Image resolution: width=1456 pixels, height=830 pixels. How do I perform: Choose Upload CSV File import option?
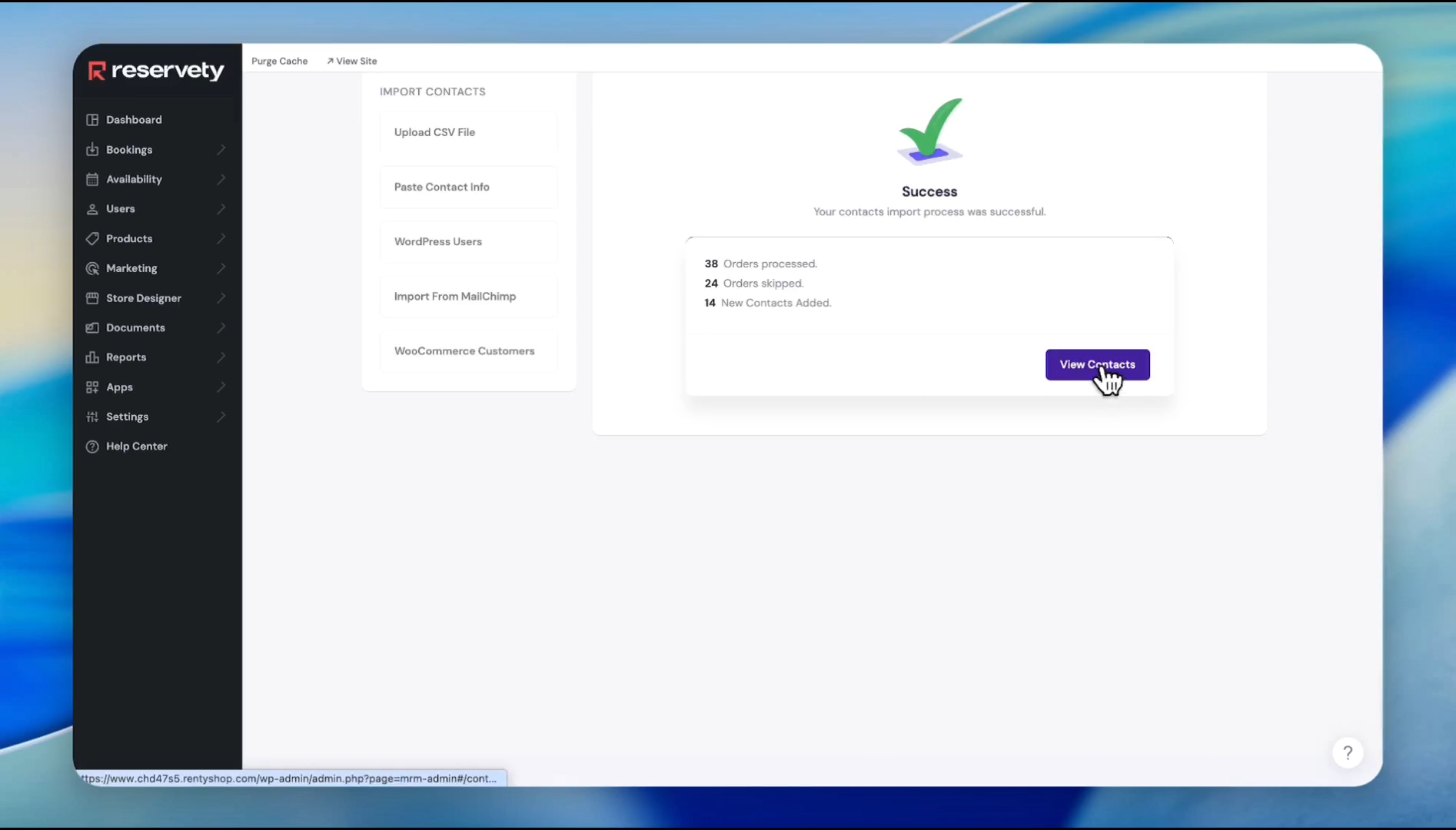[x=468, y=132]
